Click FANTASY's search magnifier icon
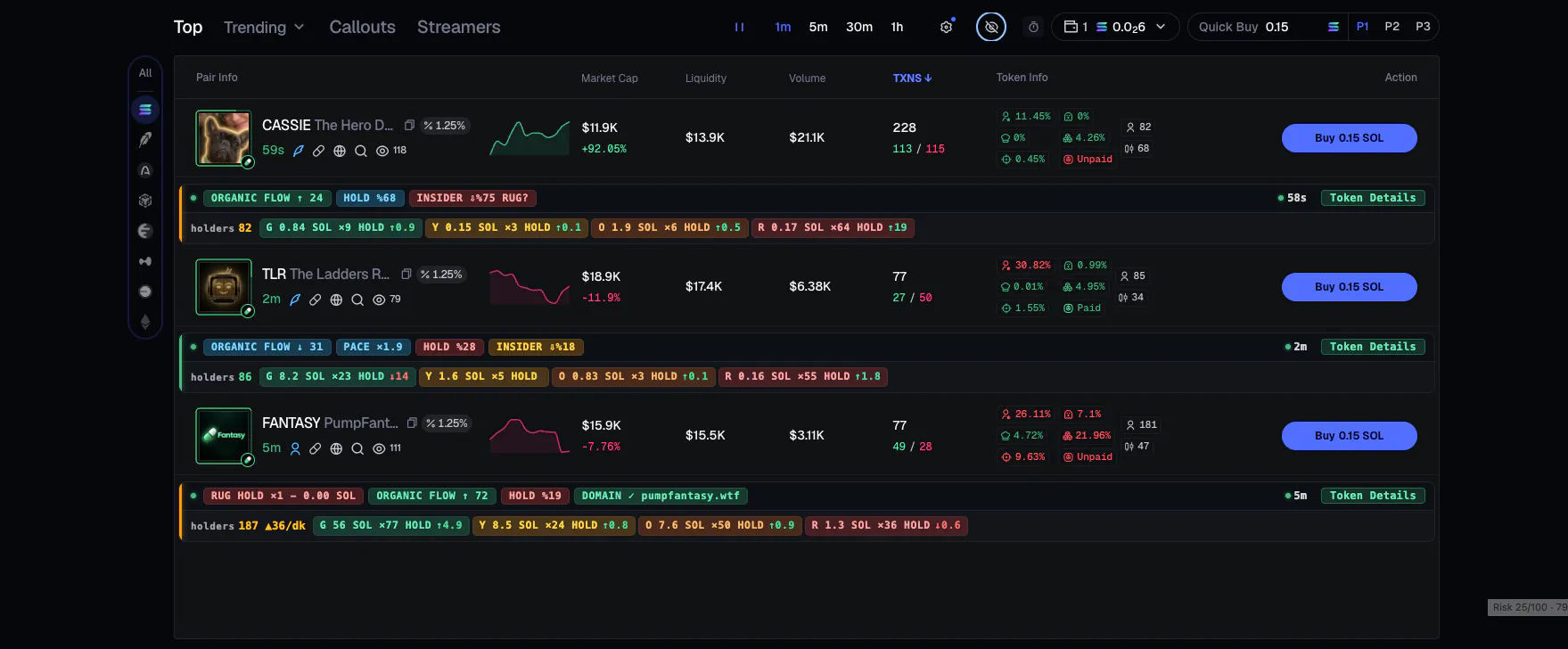1568x649 pixels. 357,448
